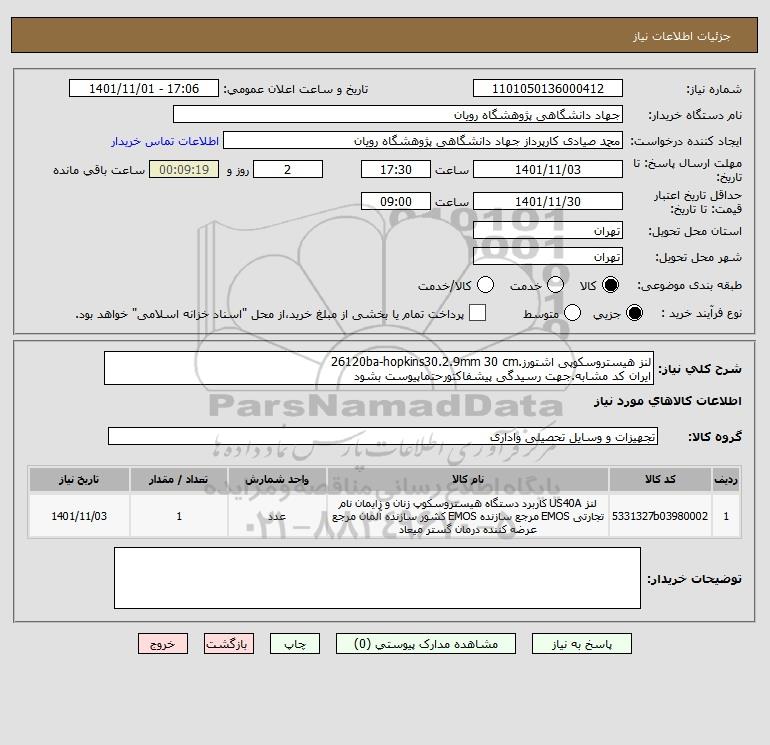Click the remaining time 00:09:19 field

pos(184,169)
